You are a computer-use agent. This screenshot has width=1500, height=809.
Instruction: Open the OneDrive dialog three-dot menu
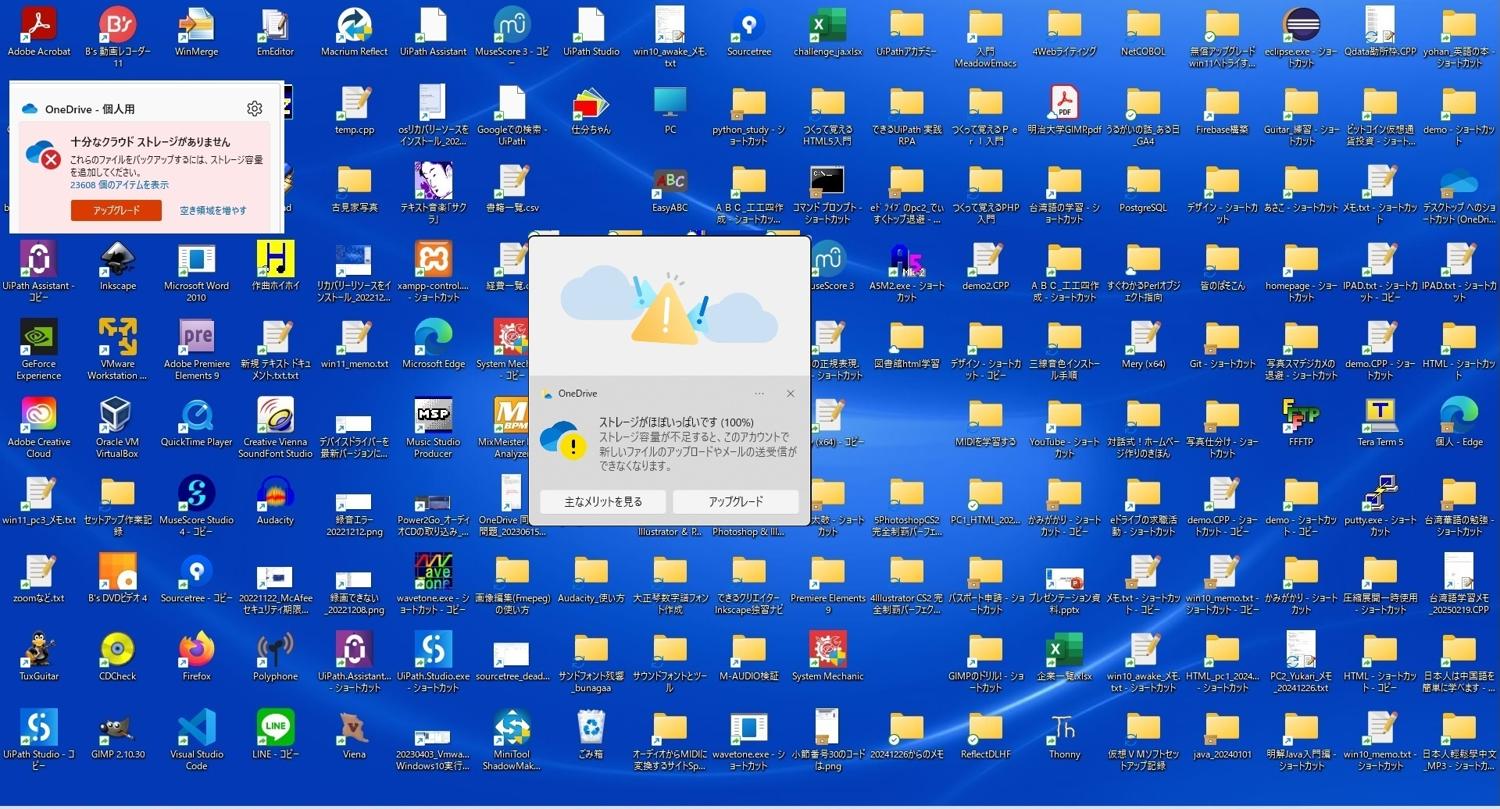(760, 394)
